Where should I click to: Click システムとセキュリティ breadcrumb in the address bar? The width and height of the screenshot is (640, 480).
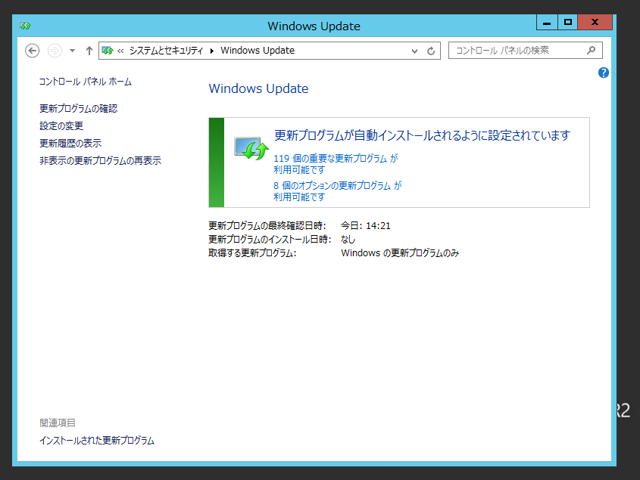point(166,51)
